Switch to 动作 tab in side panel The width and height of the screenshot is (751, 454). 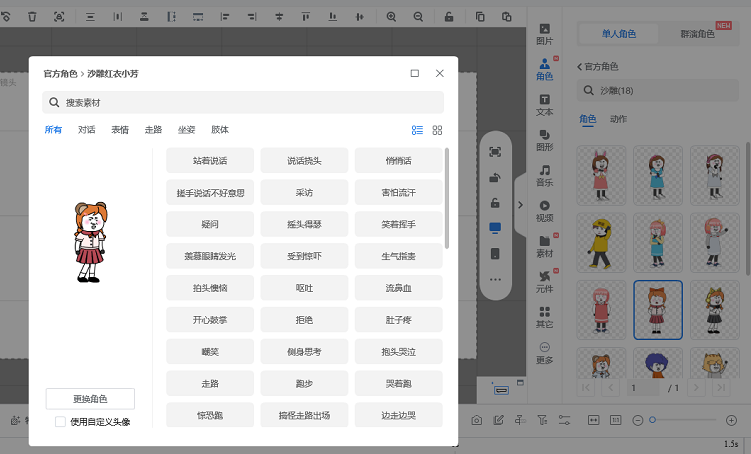pyautogui.click(x=618, y=119)
